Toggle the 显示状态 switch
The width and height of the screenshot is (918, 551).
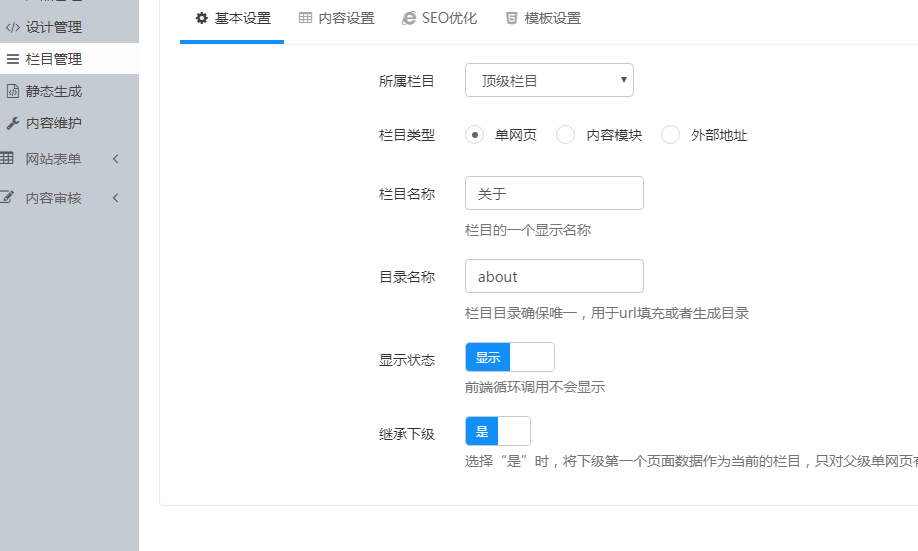[510, 357]
